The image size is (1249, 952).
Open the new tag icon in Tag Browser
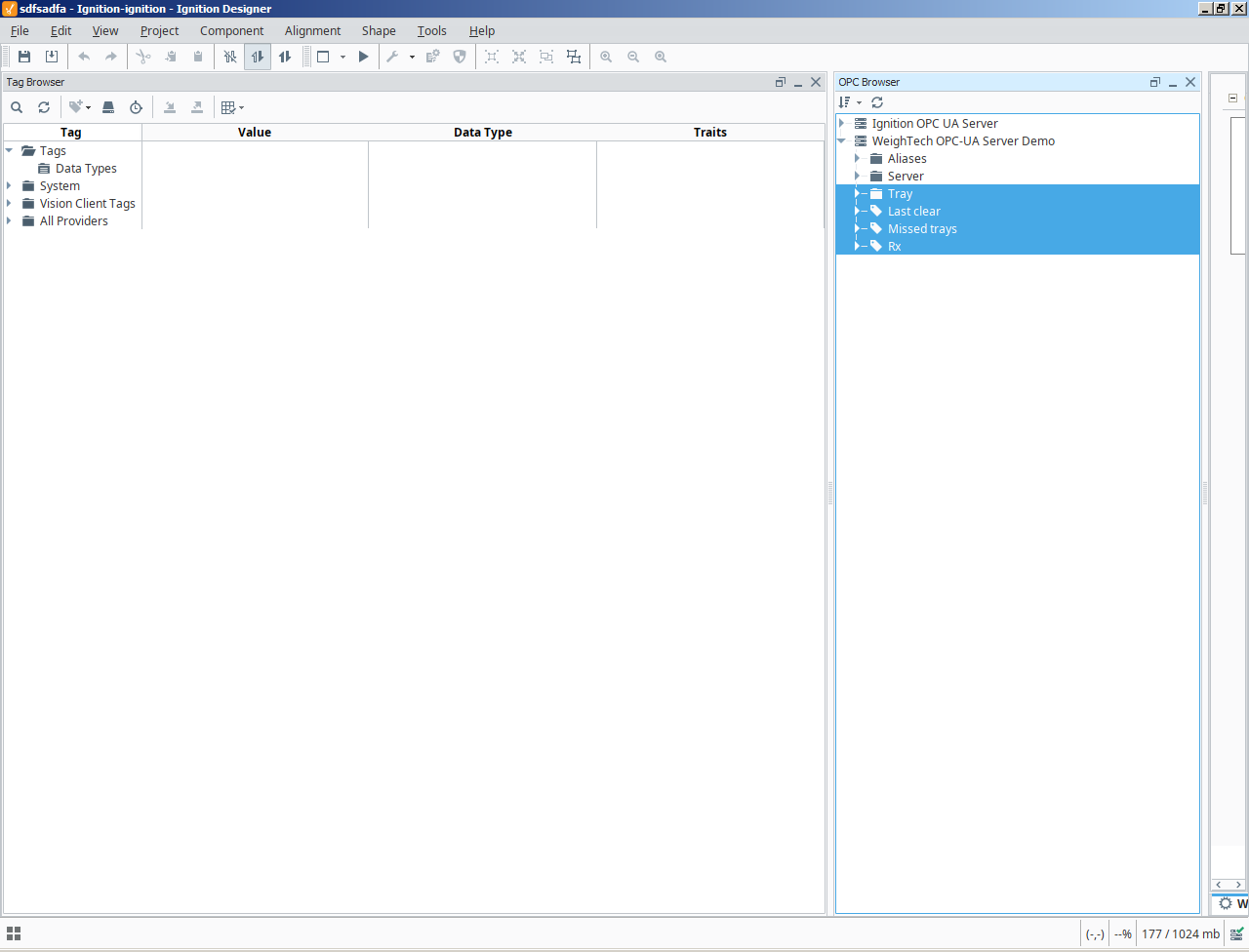pyautogui.click(x=76, y=107)
